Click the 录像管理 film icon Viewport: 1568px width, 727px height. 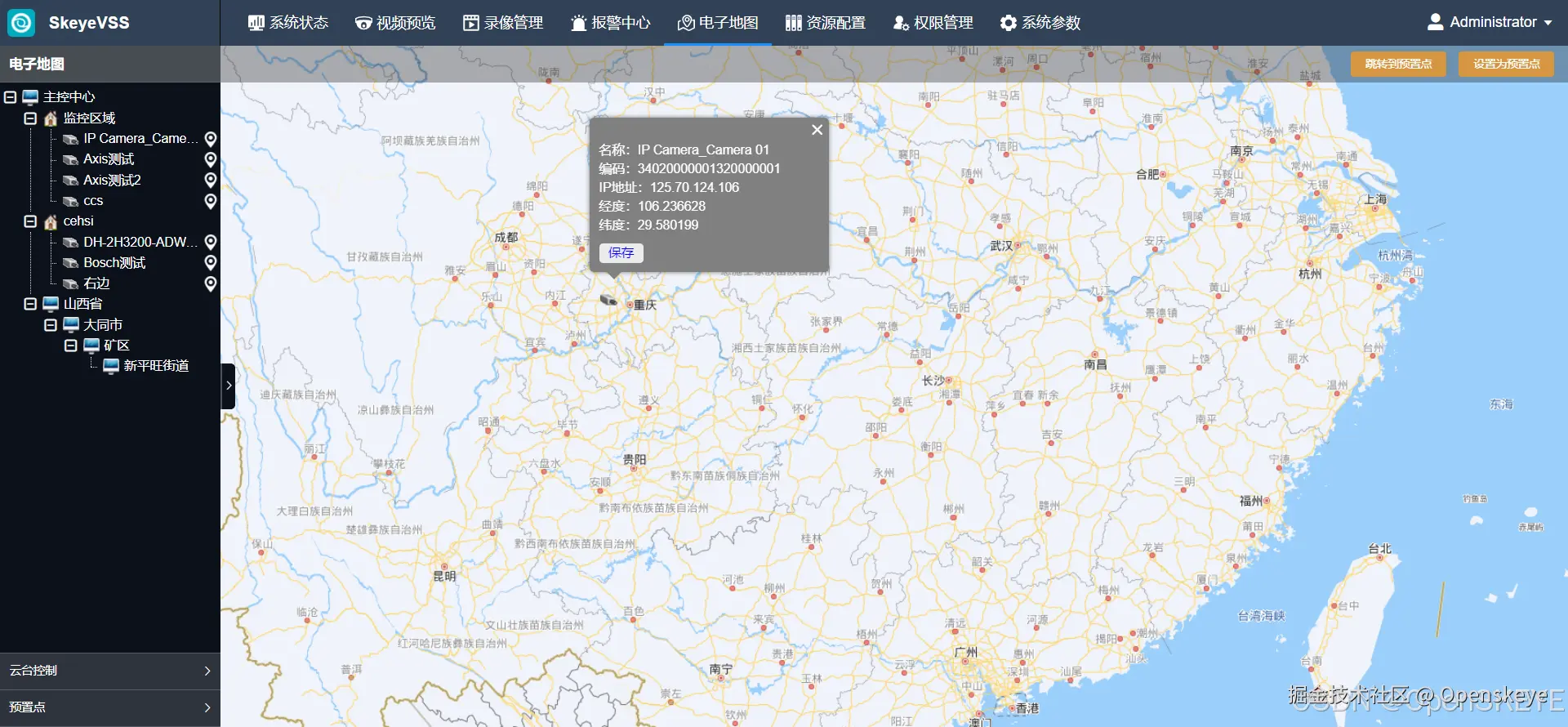coord(471,23)
